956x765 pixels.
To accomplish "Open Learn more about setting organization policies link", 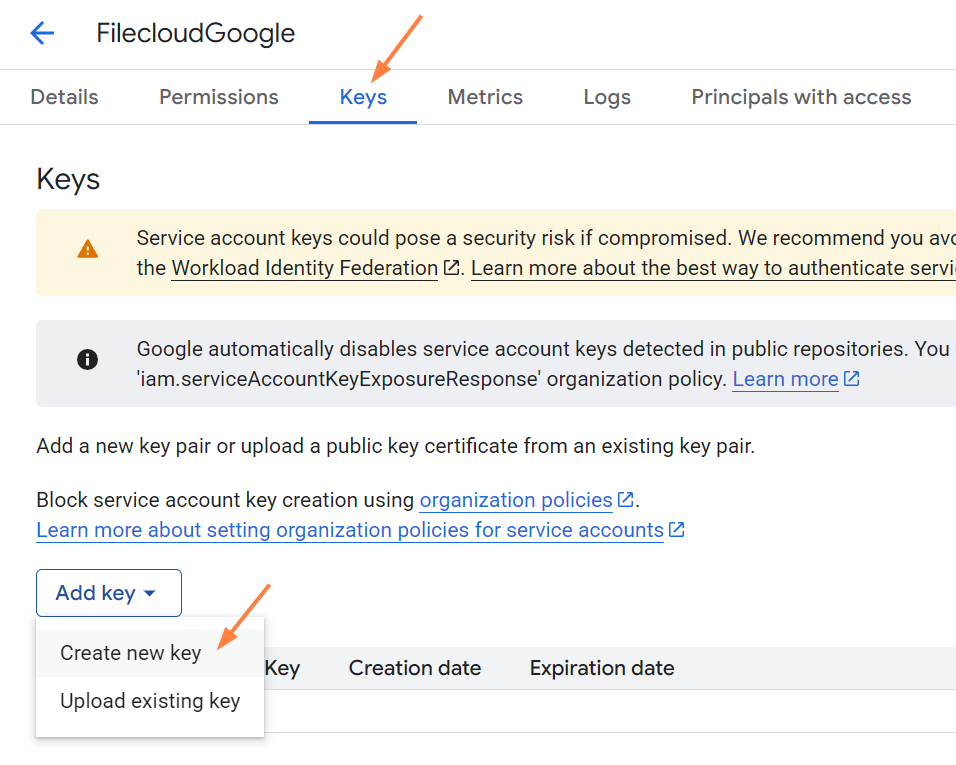I will [x=349, y=530].
